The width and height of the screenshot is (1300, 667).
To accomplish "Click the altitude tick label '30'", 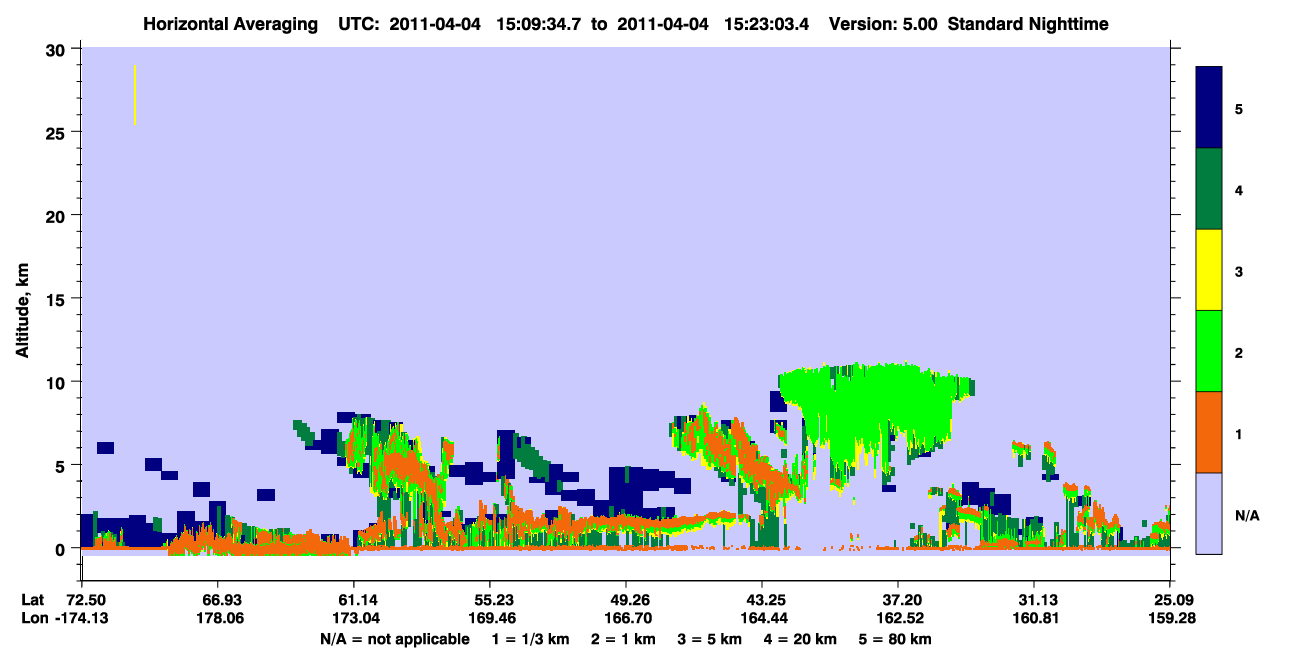I will [56, 49].
